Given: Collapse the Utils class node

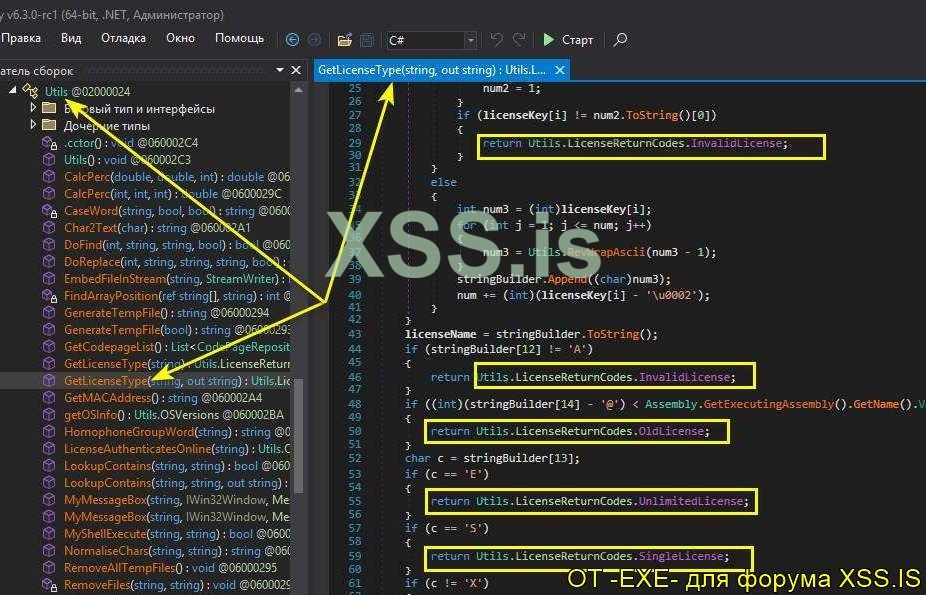Looking at the screenshot, I should click(12, 91).
